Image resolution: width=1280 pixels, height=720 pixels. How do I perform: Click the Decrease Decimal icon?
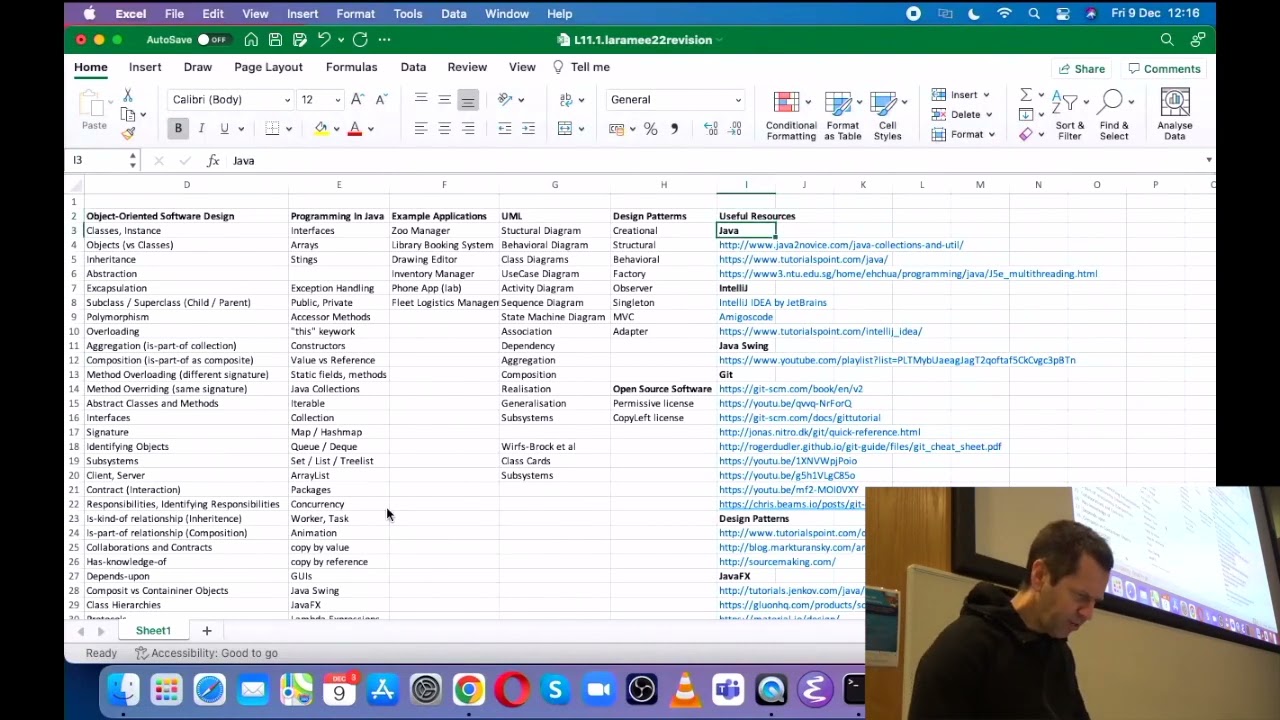(x=735, y=129)
